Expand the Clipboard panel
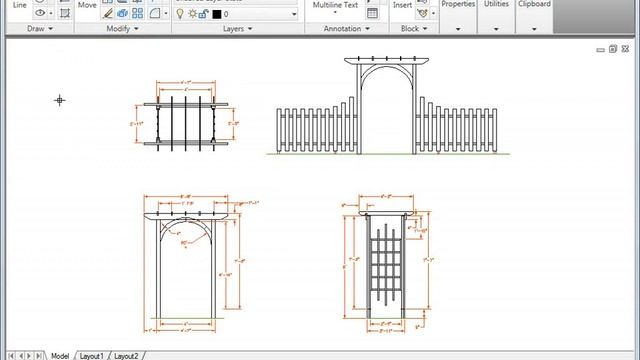The image size is (640, 360). [x=534, y=29]
